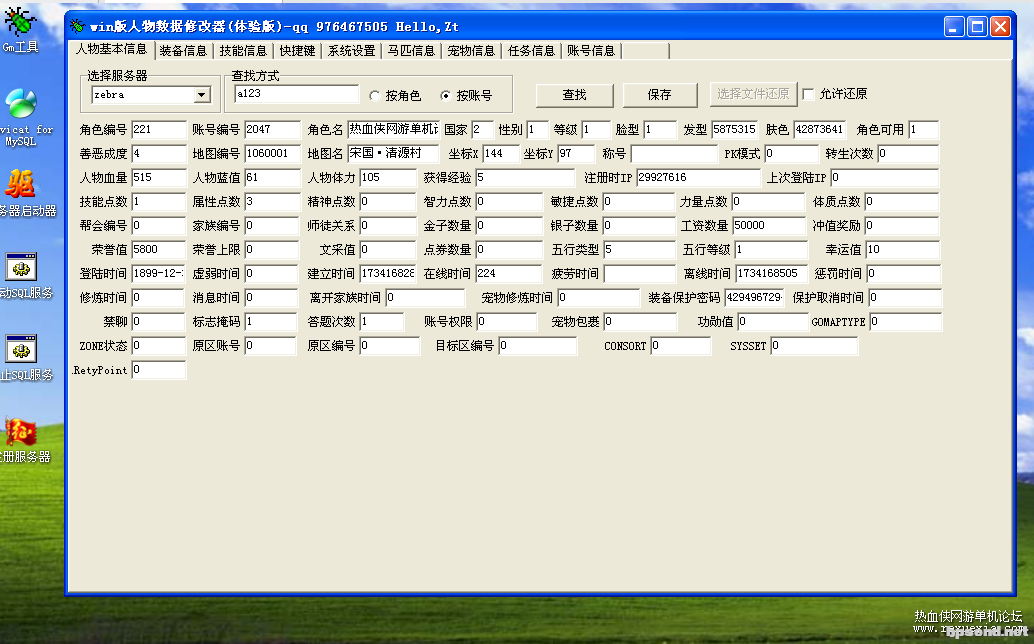Click the 角色名 field
The image size is (1034, 644).
[x=393, y=130]
